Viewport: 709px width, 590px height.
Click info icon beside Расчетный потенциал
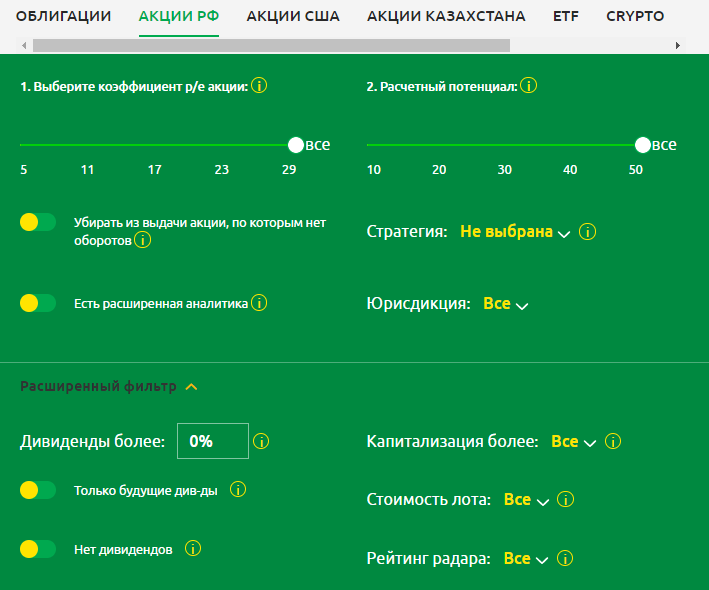click(529, 86)
